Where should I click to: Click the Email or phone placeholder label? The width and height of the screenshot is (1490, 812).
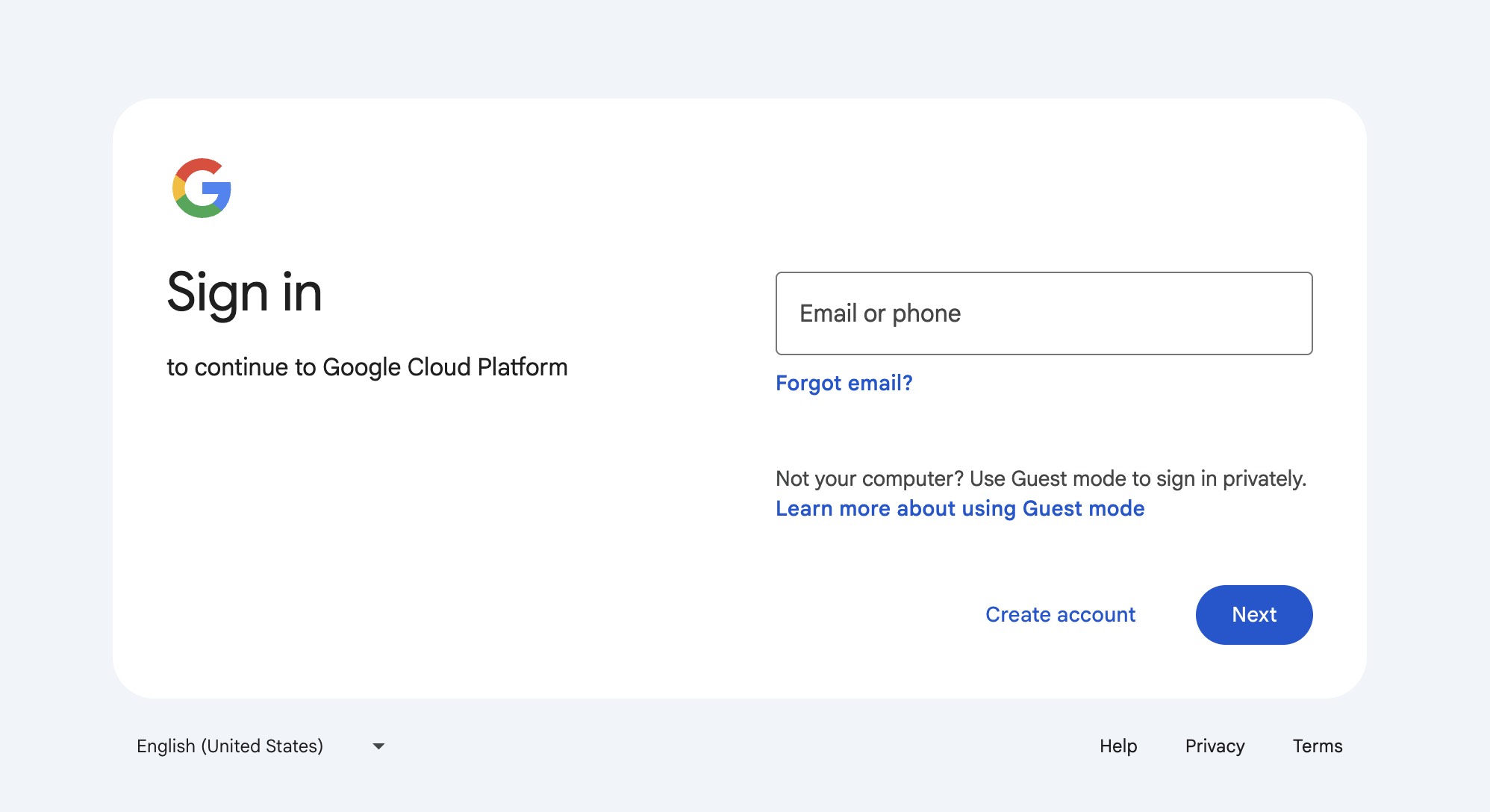[880, 313]
